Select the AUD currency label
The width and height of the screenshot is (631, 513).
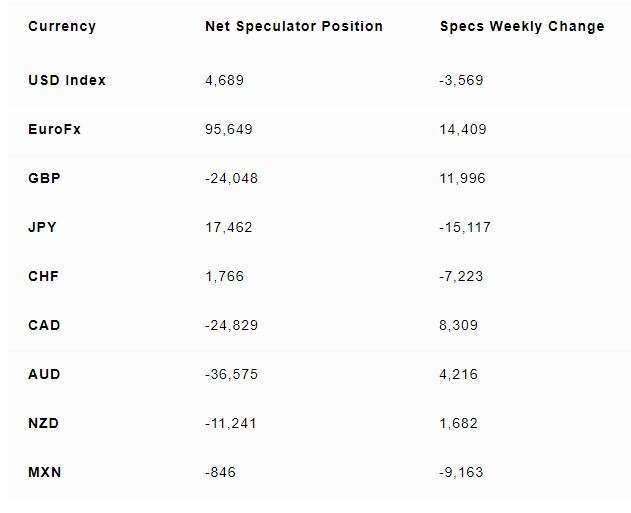pyautogui.click(x=44, y=374)
